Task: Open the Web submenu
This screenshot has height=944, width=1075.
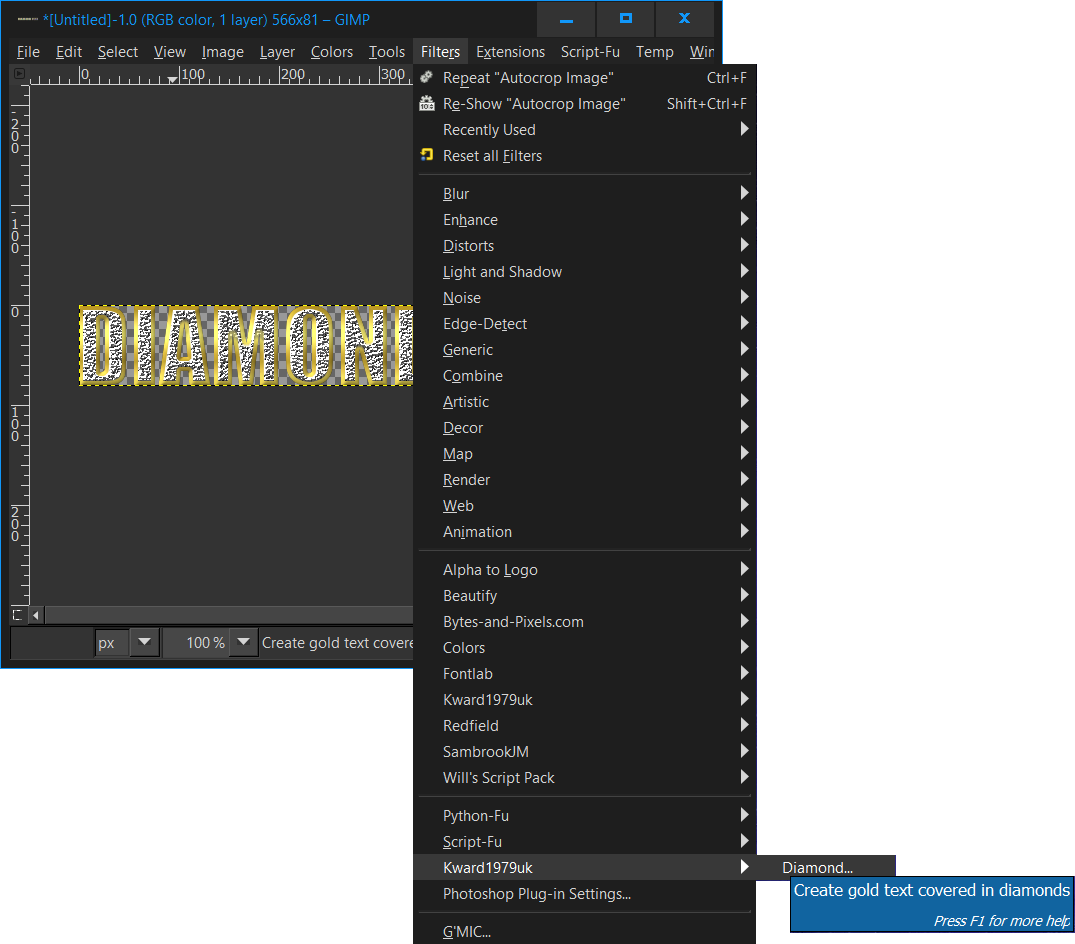Action: (x=584, y=506)
